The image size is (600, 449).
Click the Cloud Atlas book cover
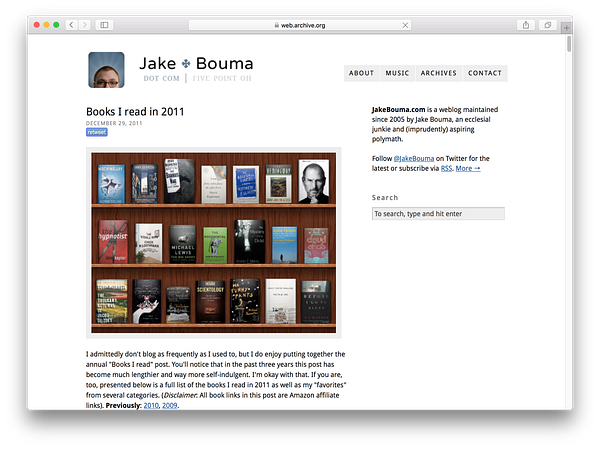coord(316,246)
